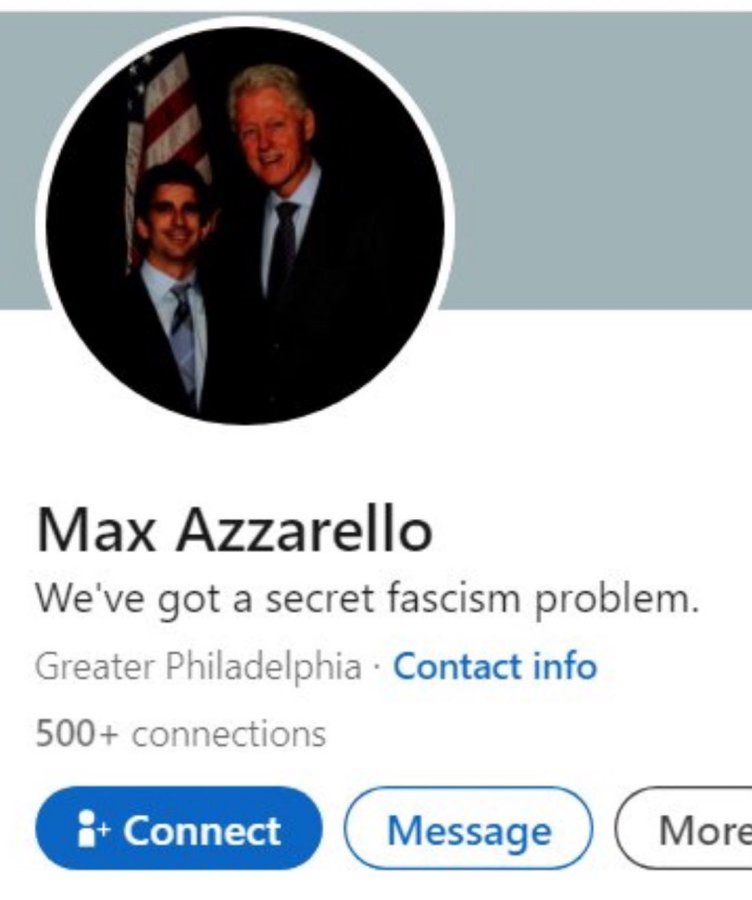The image size is (752, 900).
Task: Expand the More options button
Action: (x=684, y=828)
